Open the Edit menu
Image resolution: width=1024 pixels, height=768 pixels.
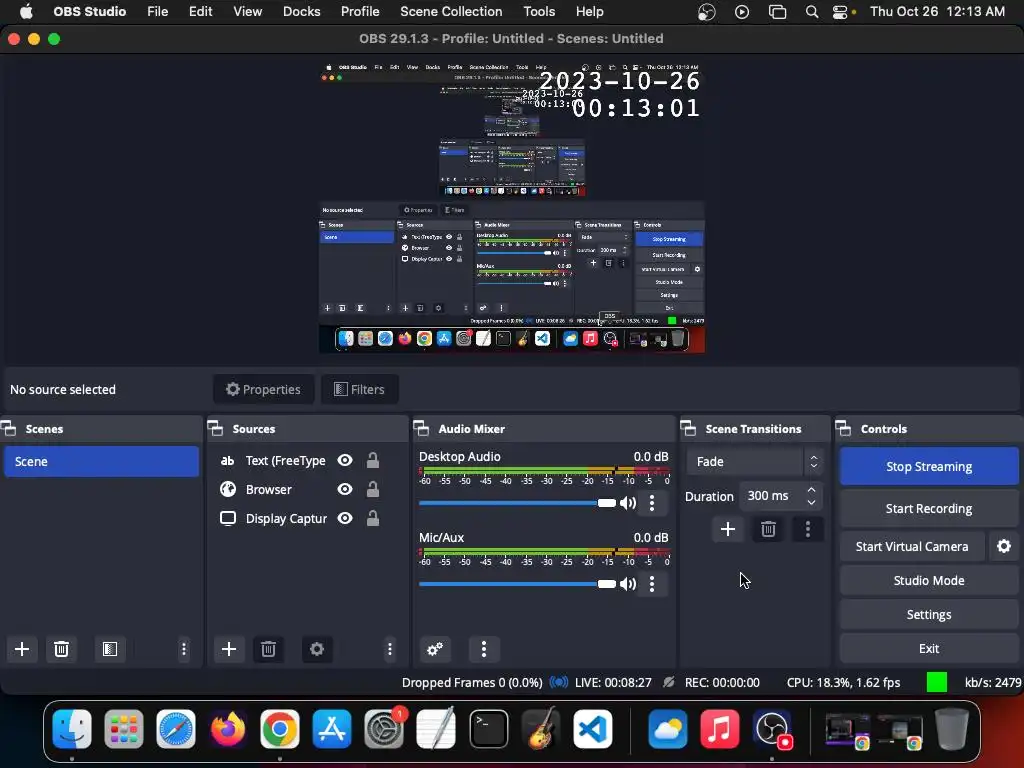200,12
